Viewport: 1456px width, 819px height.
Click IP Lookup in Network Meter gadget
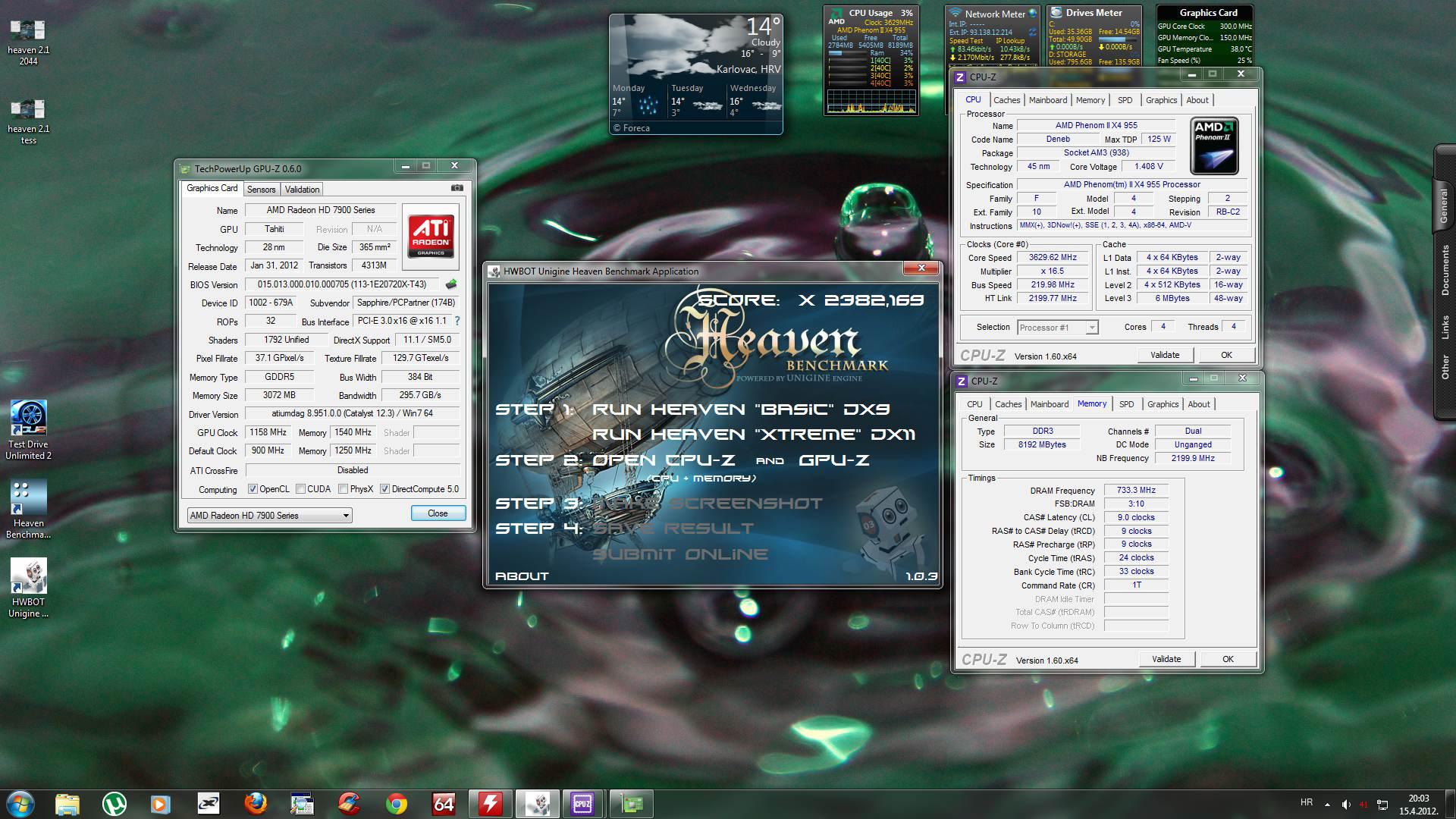tap(1011, 41)
